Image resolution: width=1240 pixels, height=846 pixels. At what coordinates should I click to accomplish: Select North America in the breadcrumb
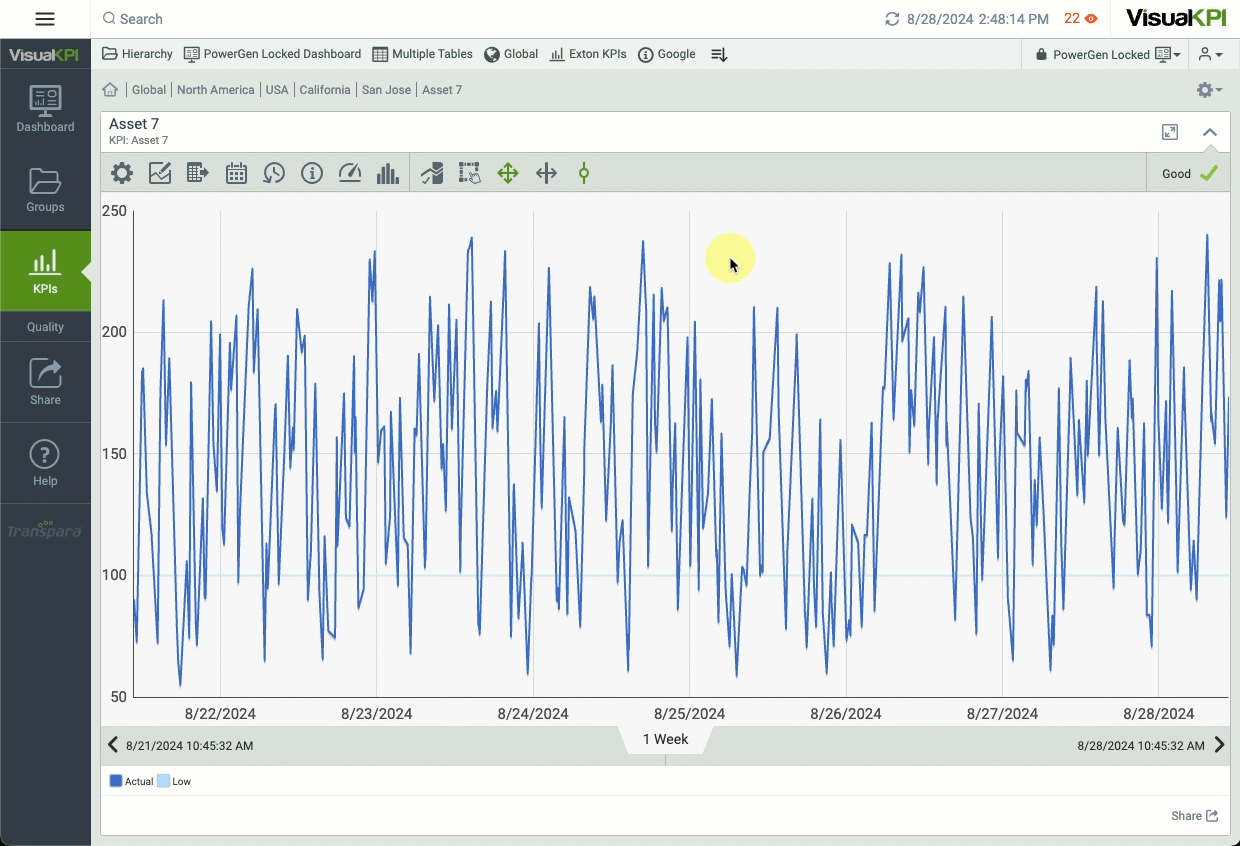coord(216,90)
